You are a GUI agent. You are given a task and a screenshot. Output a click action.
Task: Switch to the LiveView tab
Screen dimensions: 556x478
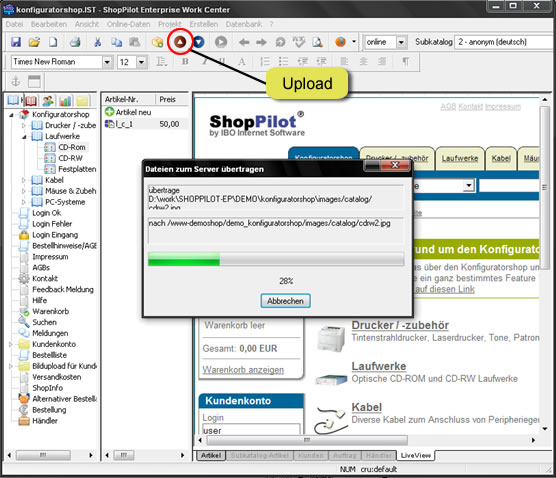point(416,455)
